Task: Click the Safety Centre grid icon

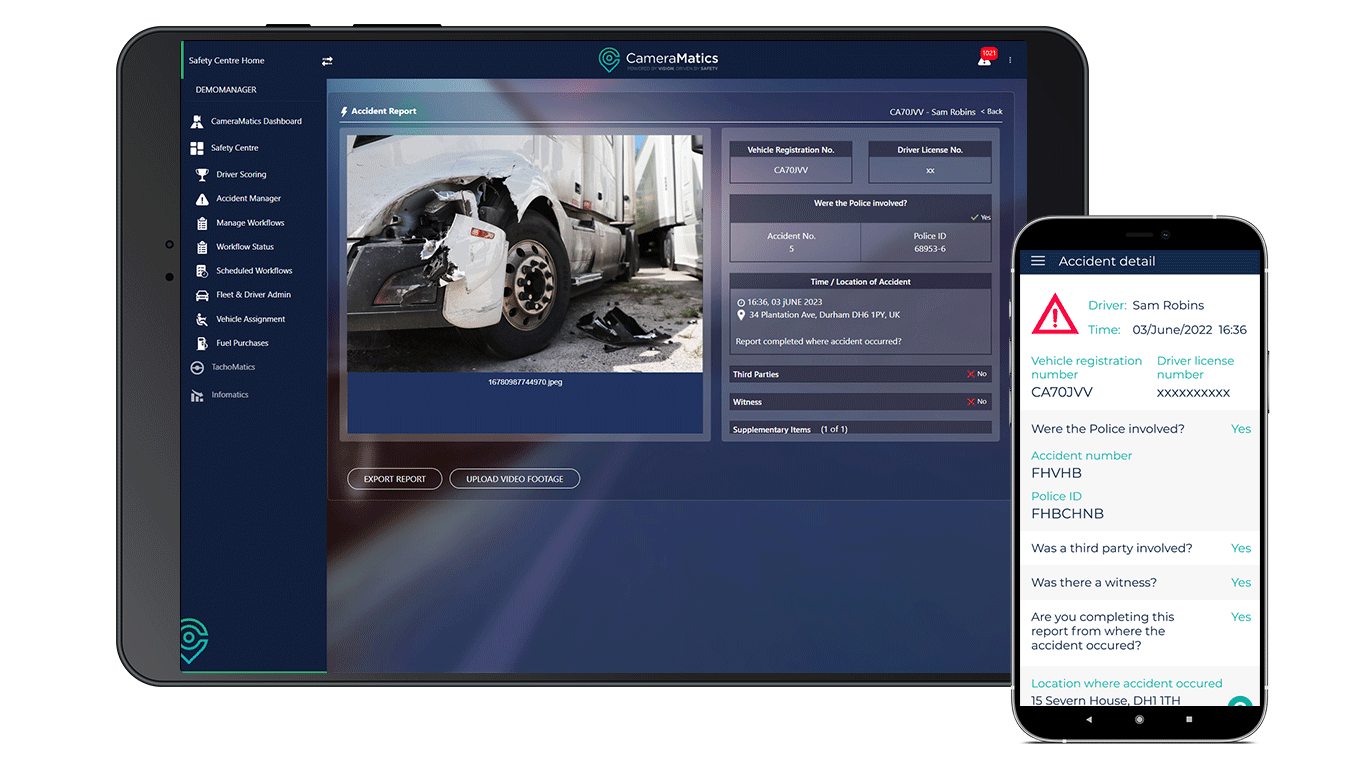Action: point(197,148)
